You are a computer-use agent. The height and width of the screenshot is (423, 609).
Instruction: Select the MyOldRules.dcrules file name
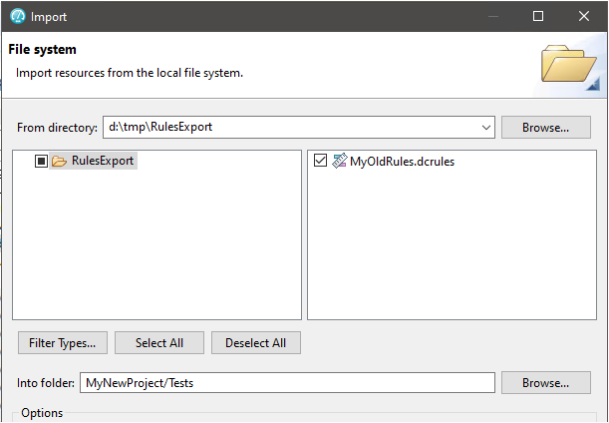tap(402, 161)
